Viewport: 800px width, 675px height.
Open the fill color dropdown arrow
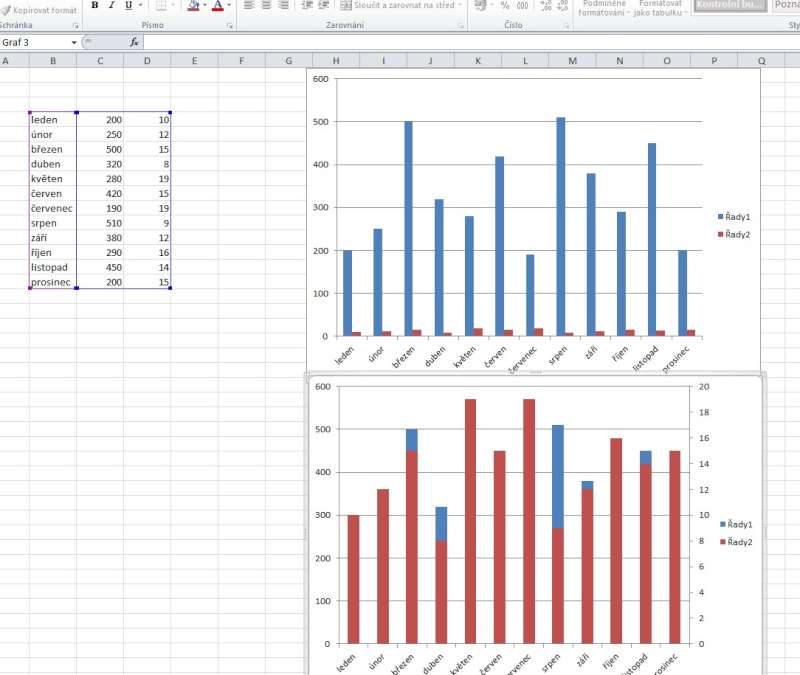(205, 5)
